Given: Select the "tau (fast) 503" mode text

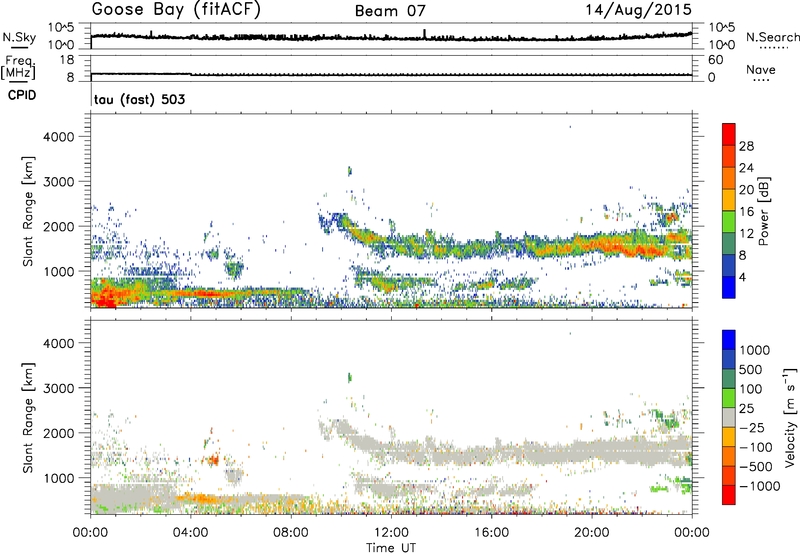Looking at the screenshot, I should pos(140,99).
